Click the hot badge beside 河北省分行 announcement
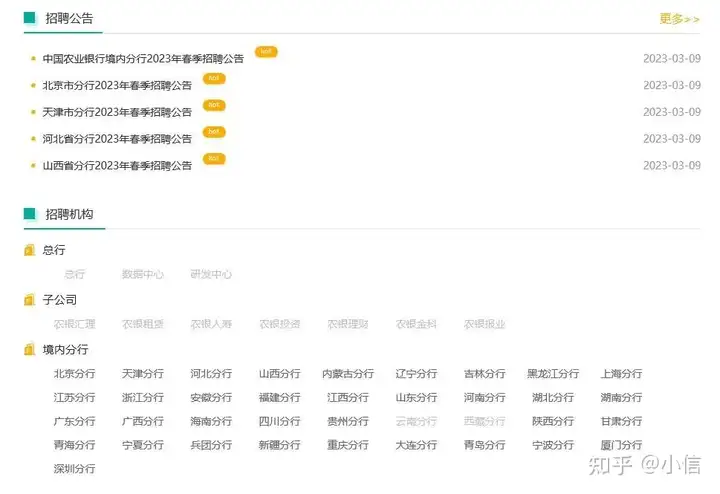This screenshot has width=720, height=494. coord(214,131)
